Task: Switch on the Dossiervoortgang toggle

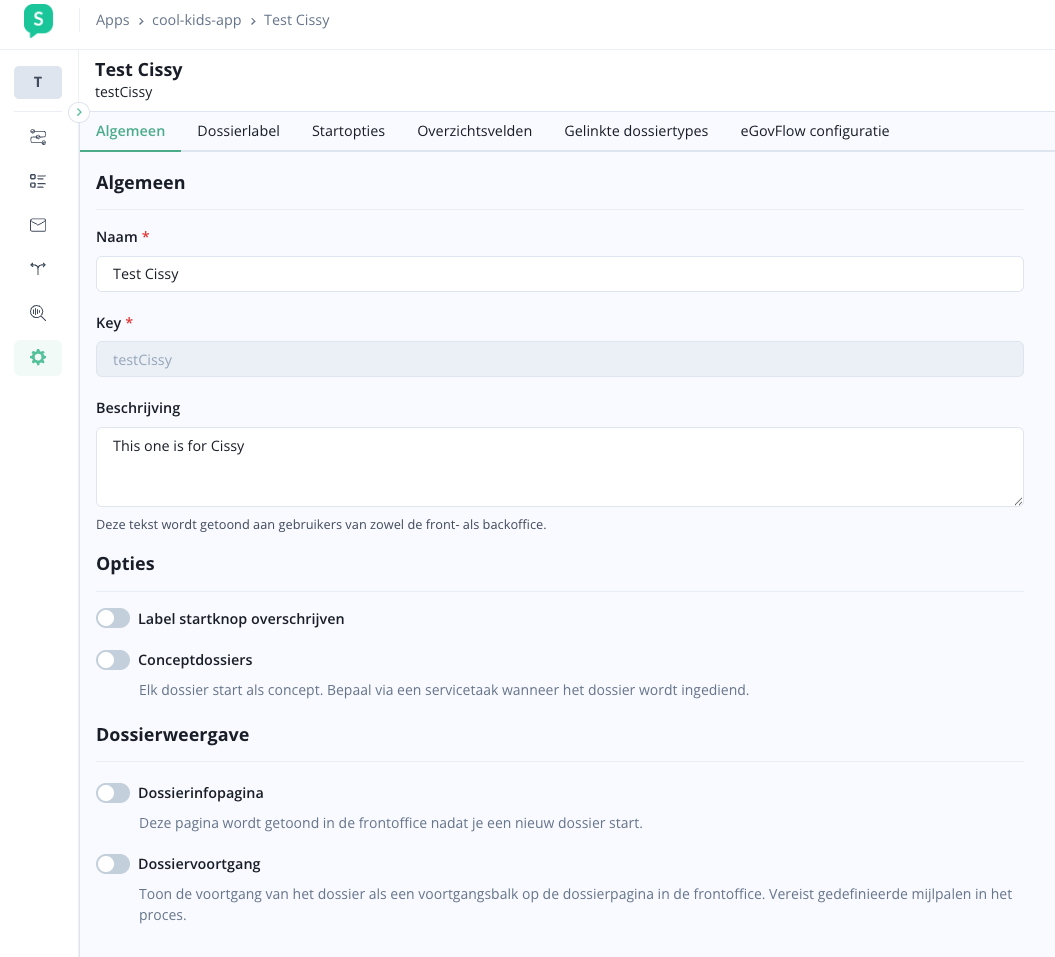Action: (x=113, y=864)
